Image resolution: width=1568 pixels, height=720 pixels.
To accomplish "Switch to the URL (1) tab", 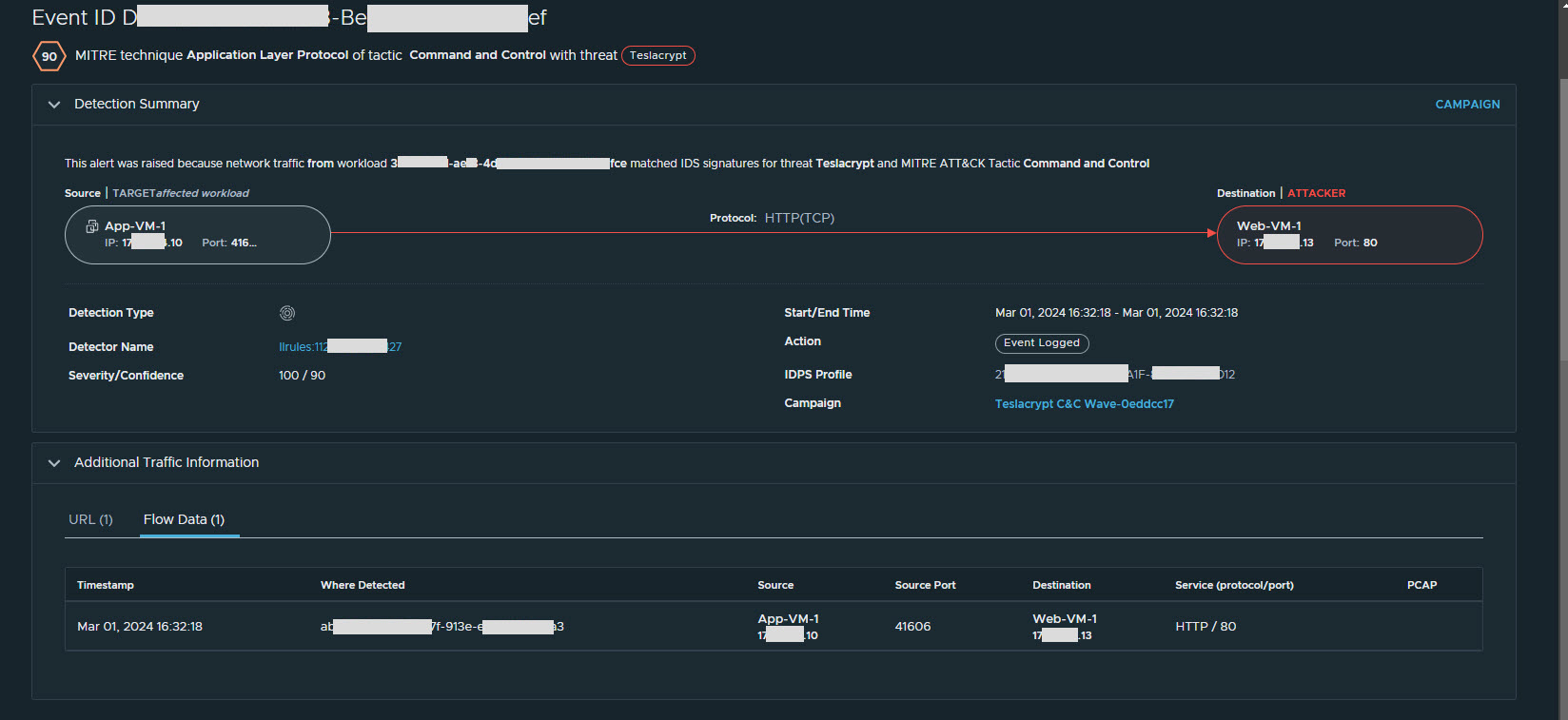I will point(90,519).
